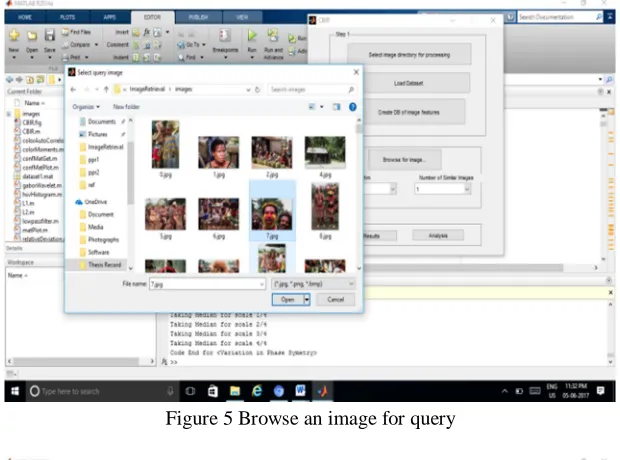Select gaborWavelet.m in Current Folder panel

[42, 185]
